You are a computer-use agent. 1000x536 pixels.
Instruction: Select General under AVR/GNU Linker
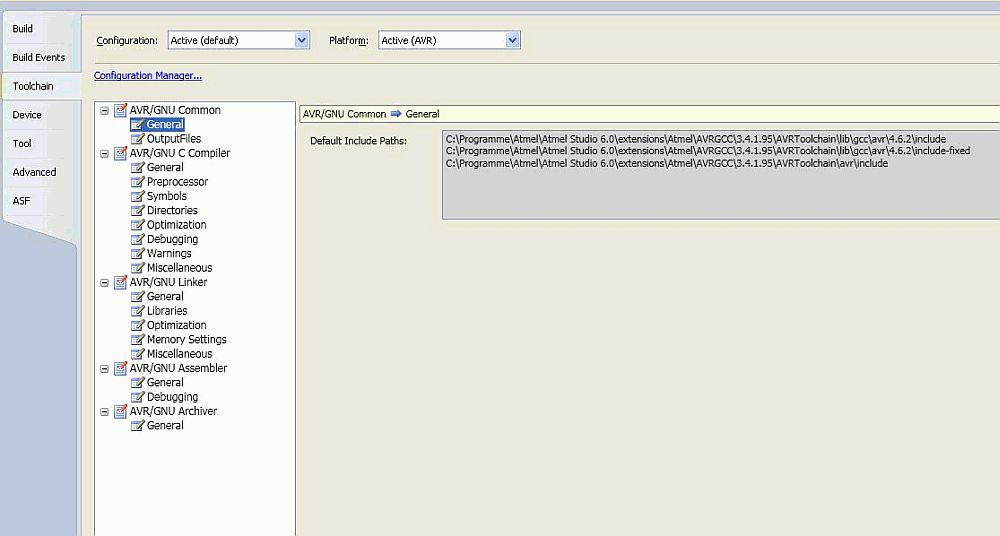[x=165, y=297]
